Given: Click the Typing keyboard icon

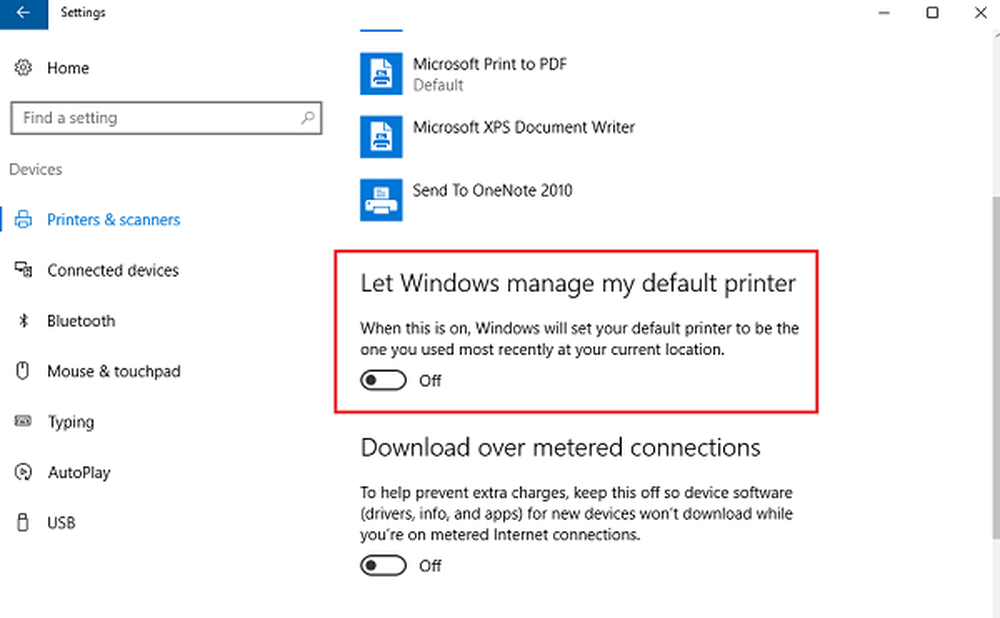Looking at the screenshot, I should pos(23,422).
